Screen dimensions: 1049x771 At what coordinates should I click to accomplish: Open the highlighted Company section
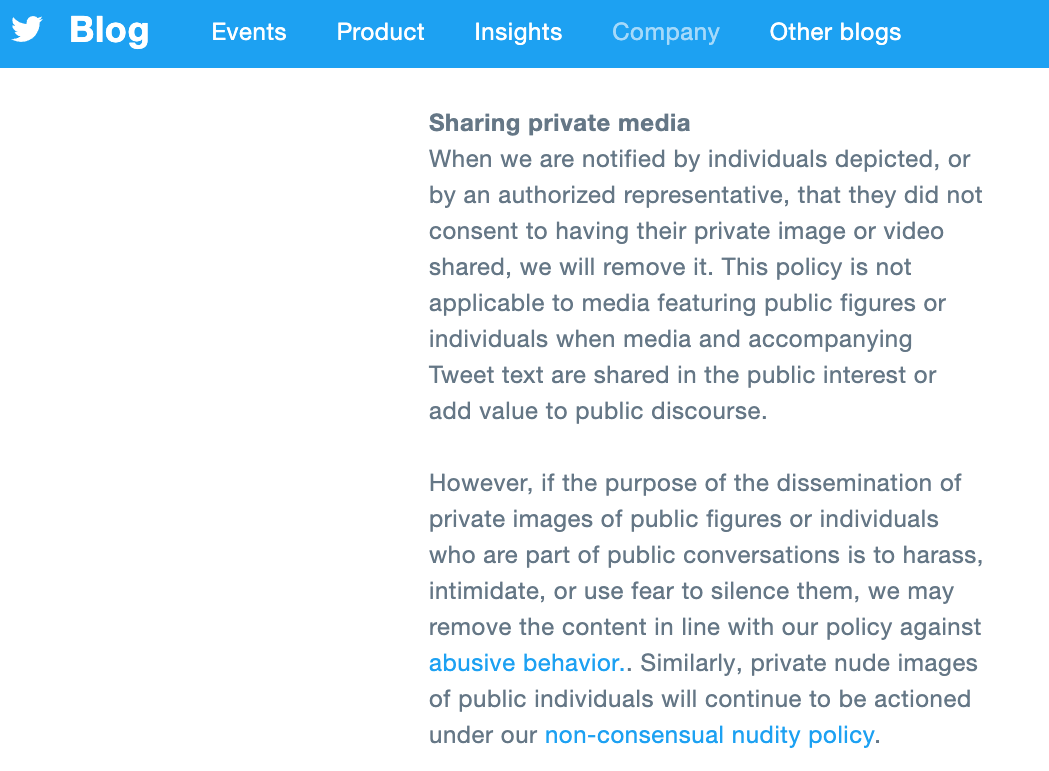666,32
